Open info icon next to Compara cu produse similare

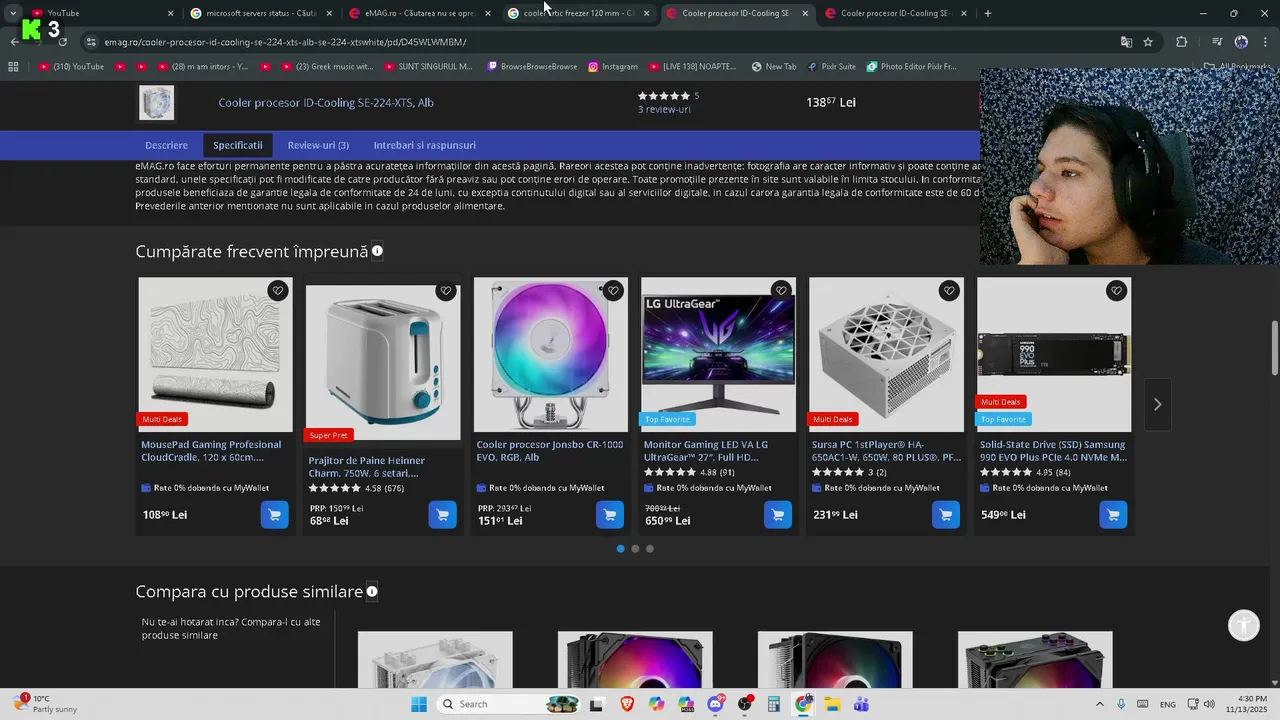372,591
